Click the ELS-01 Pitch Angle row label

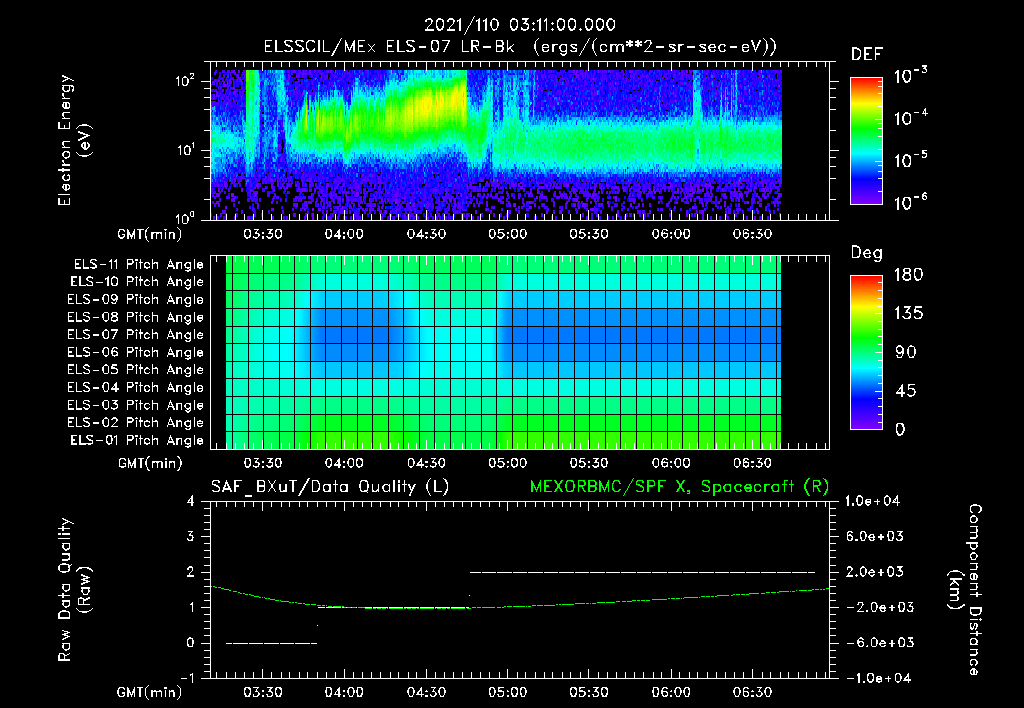pos(137,440)
